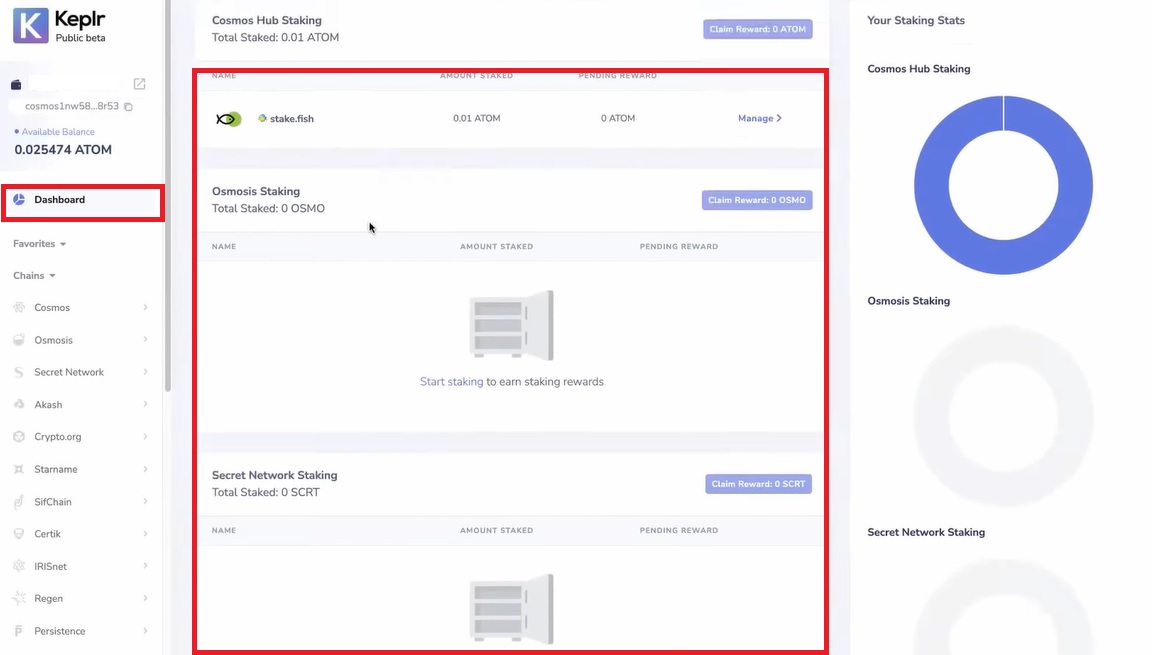Screen dimensions: 1152x655
Task: Expand the Starname chevron
Action: point(145,469)
